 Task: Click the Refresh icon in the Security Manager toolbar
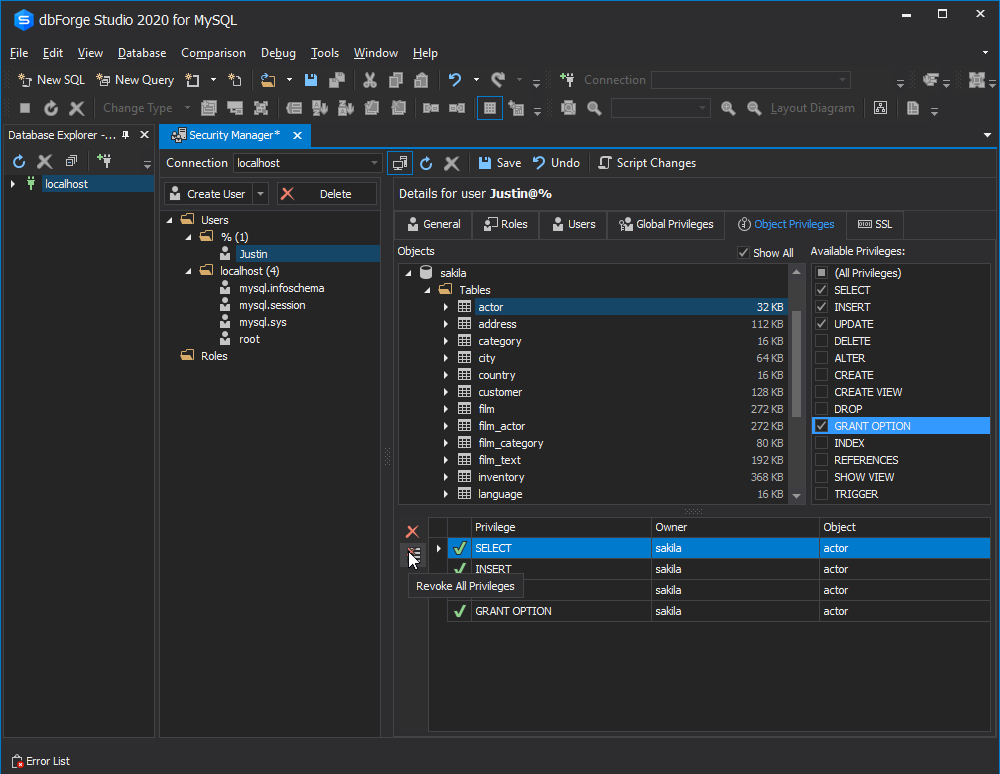pyautogui.click(x=427, y=162)
